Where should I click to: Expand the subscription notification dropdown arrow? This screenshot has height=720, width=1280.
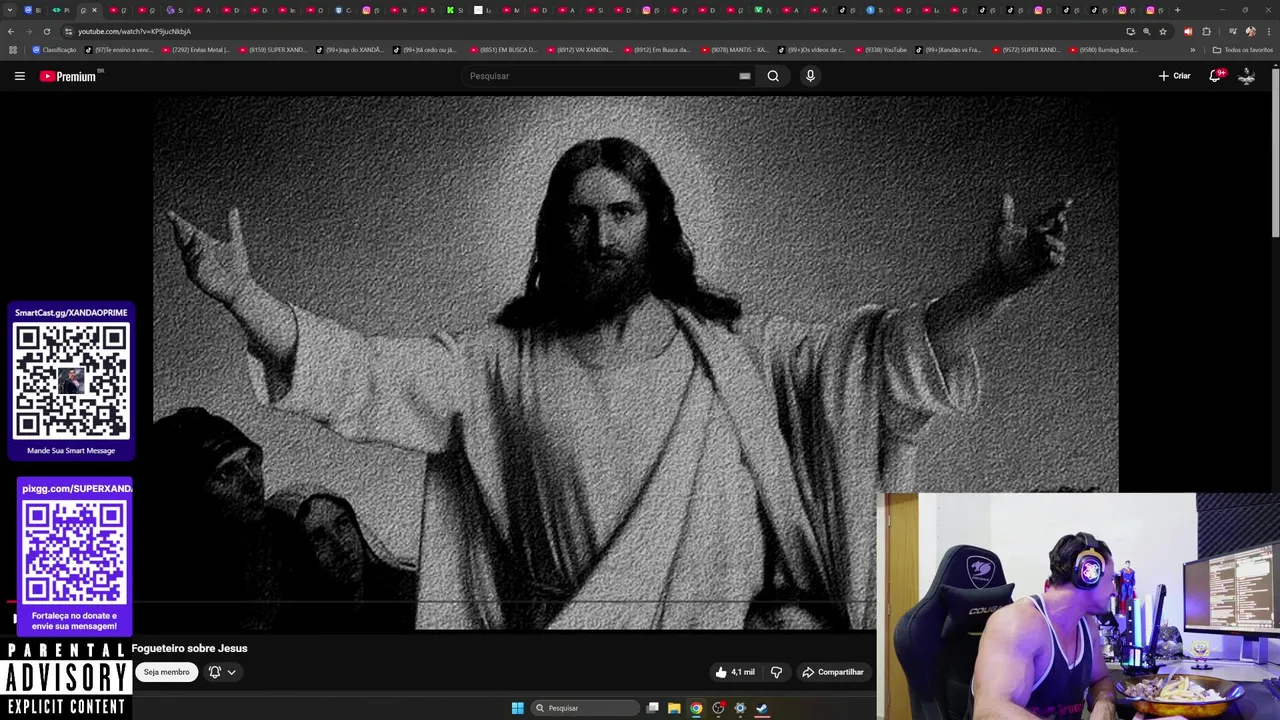point(231,672)
